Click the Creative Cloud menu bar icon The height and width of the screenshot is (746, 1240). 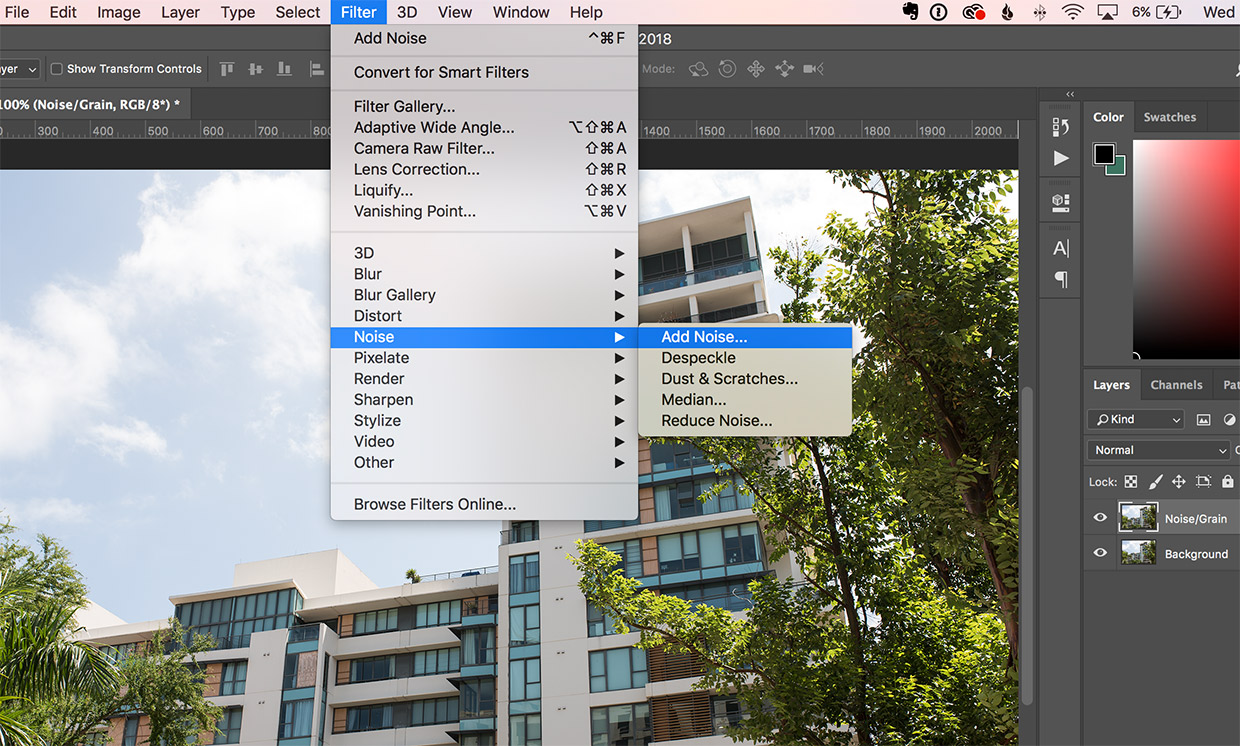tap(973, 12)
